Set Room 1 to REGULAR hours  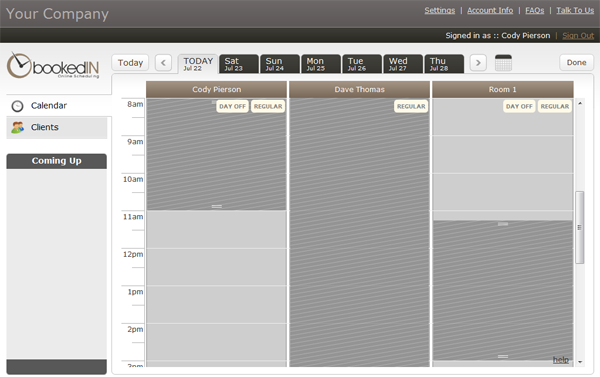pos(554,106)
